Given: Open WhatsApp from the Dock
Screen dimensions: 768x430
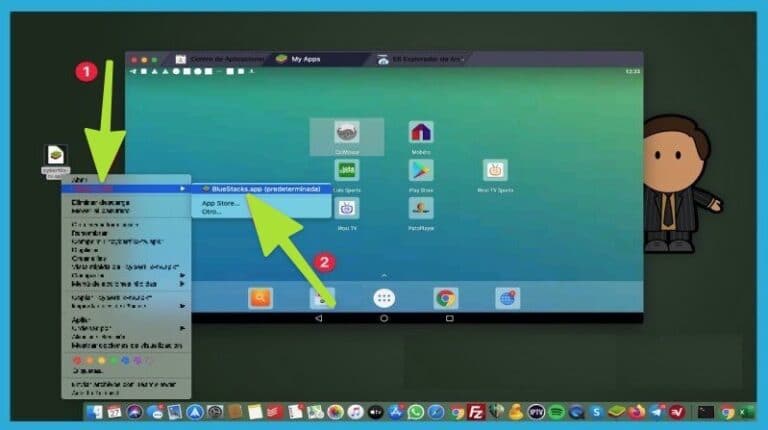Looking at the screenshot, I should pos(415,412).
